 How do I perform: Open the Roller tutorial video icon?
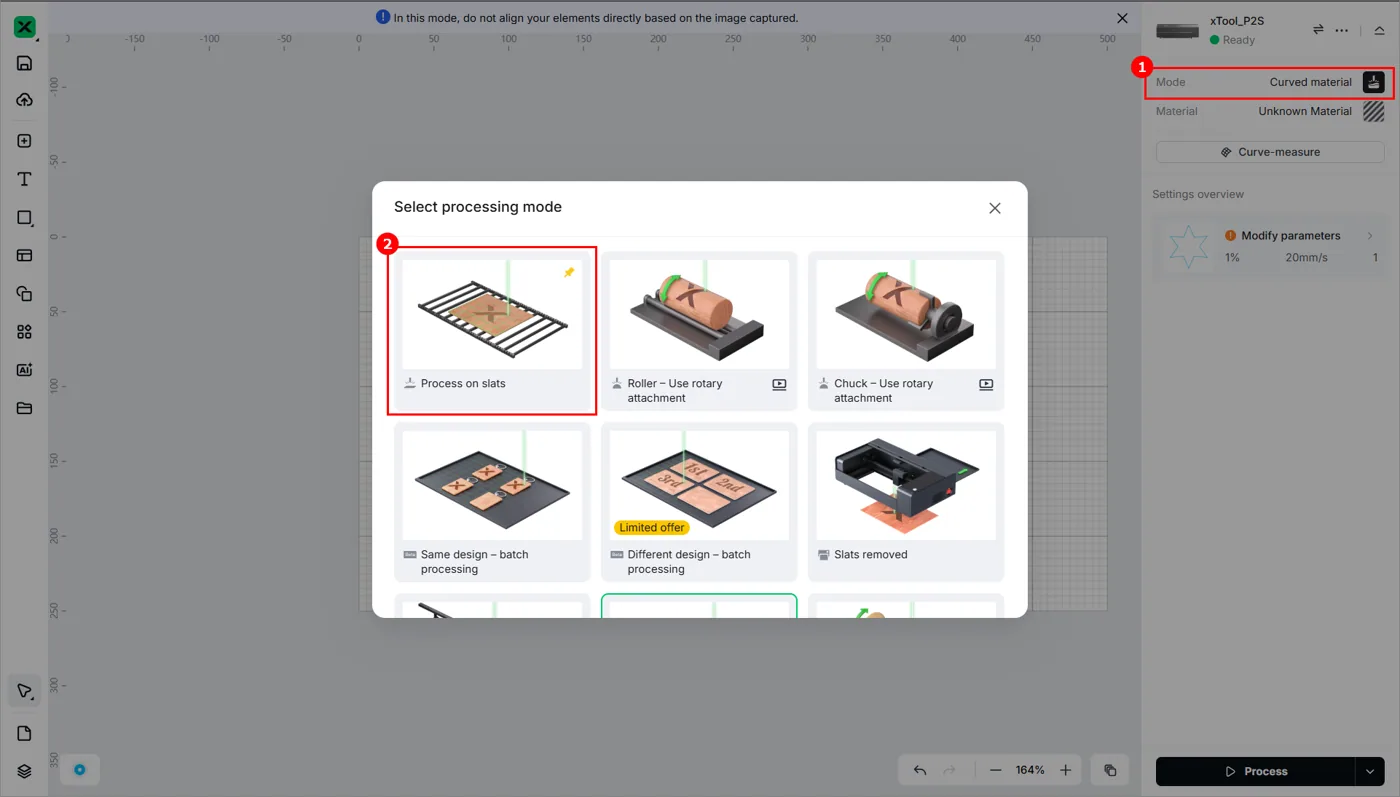click(779, 384)
